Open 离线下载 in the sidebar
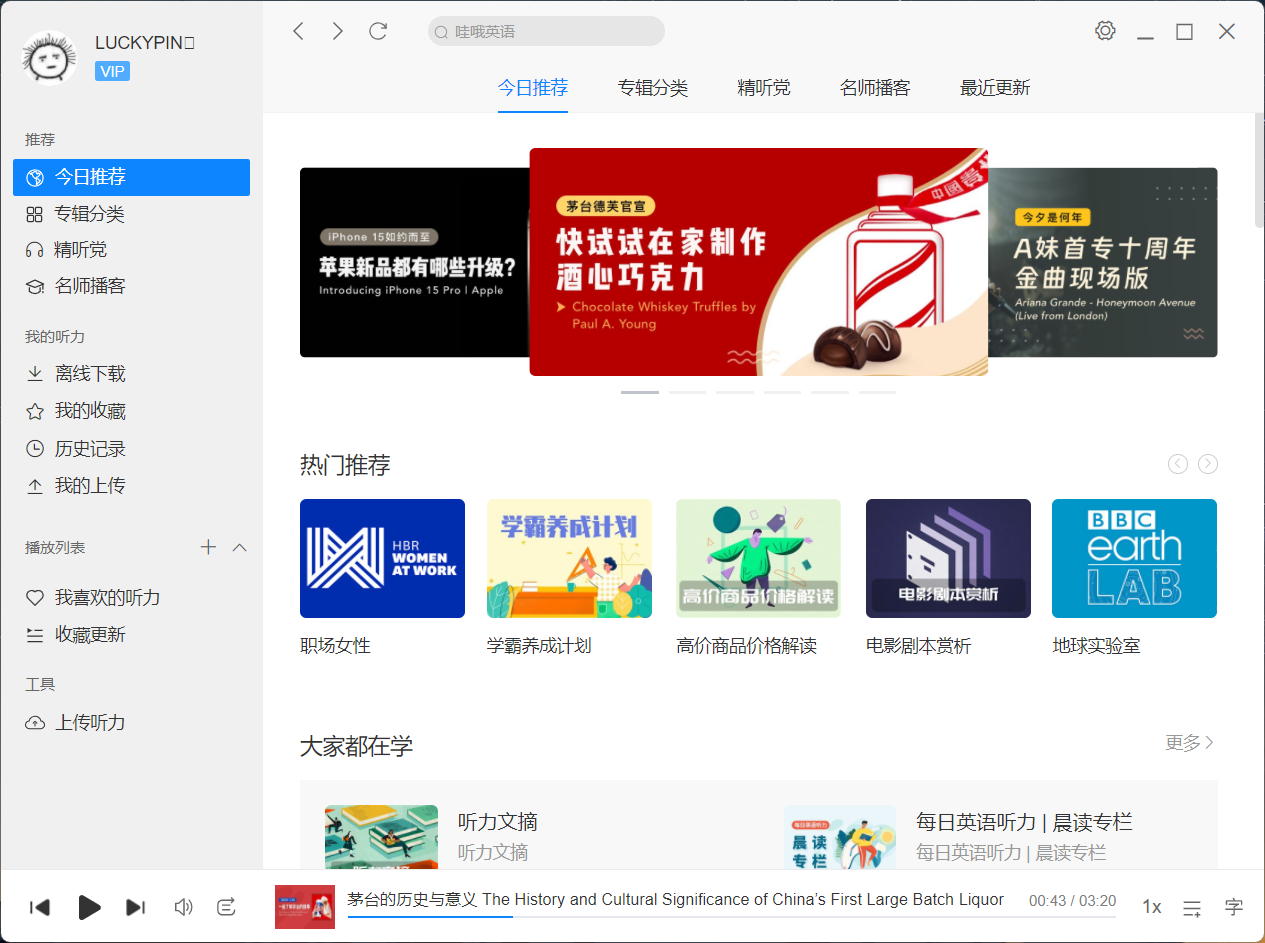Image resolution: width=1265 pixels, height=943 pixels. pyautogui.click(x=131, y=374)
